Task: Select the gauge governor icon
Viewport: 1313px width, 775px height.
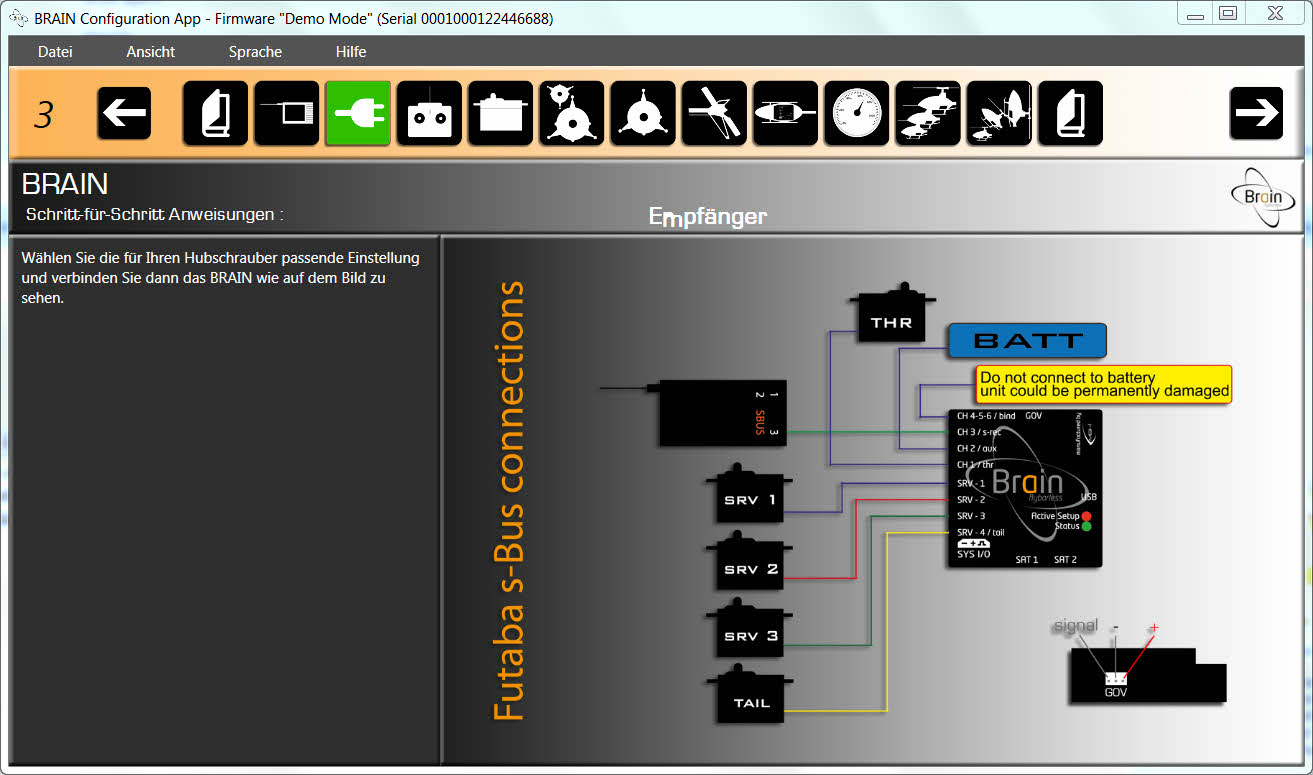Action: pos(857,113)
